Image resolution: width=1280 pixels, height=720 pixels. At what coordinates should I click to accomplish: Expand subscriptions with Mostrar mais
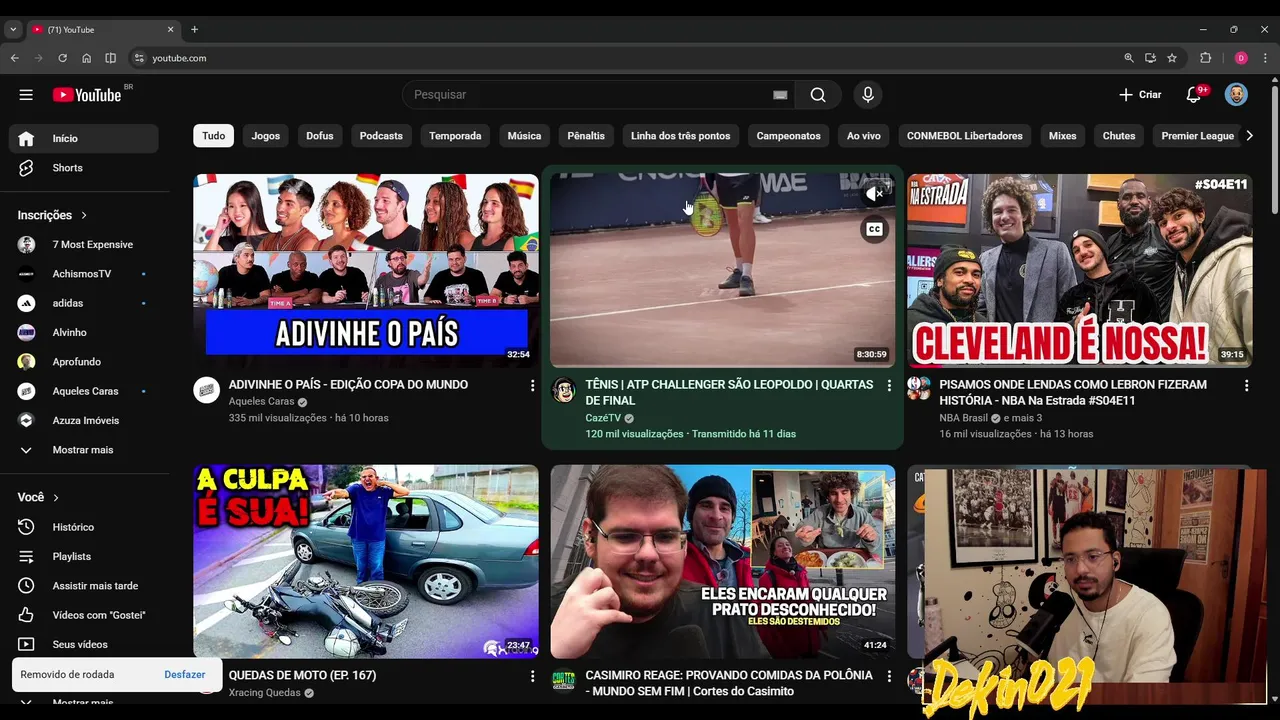(x=84, y=450)
